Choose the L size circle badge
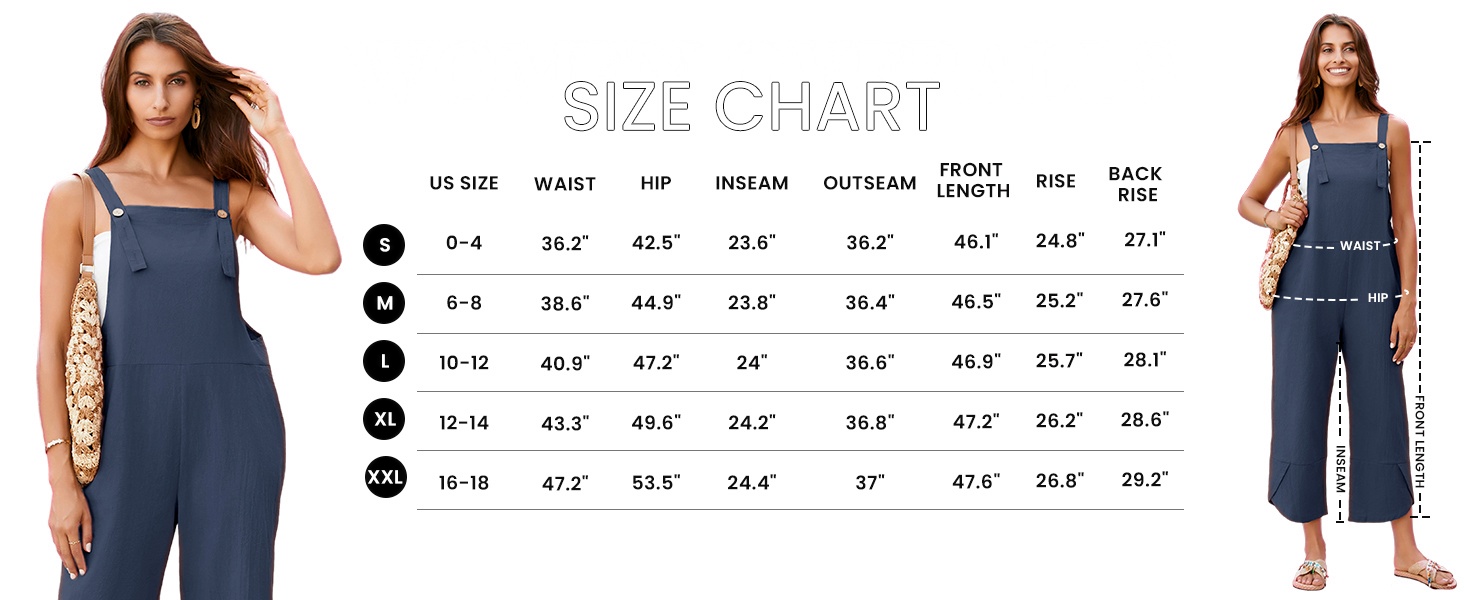 tap(384, 362)
